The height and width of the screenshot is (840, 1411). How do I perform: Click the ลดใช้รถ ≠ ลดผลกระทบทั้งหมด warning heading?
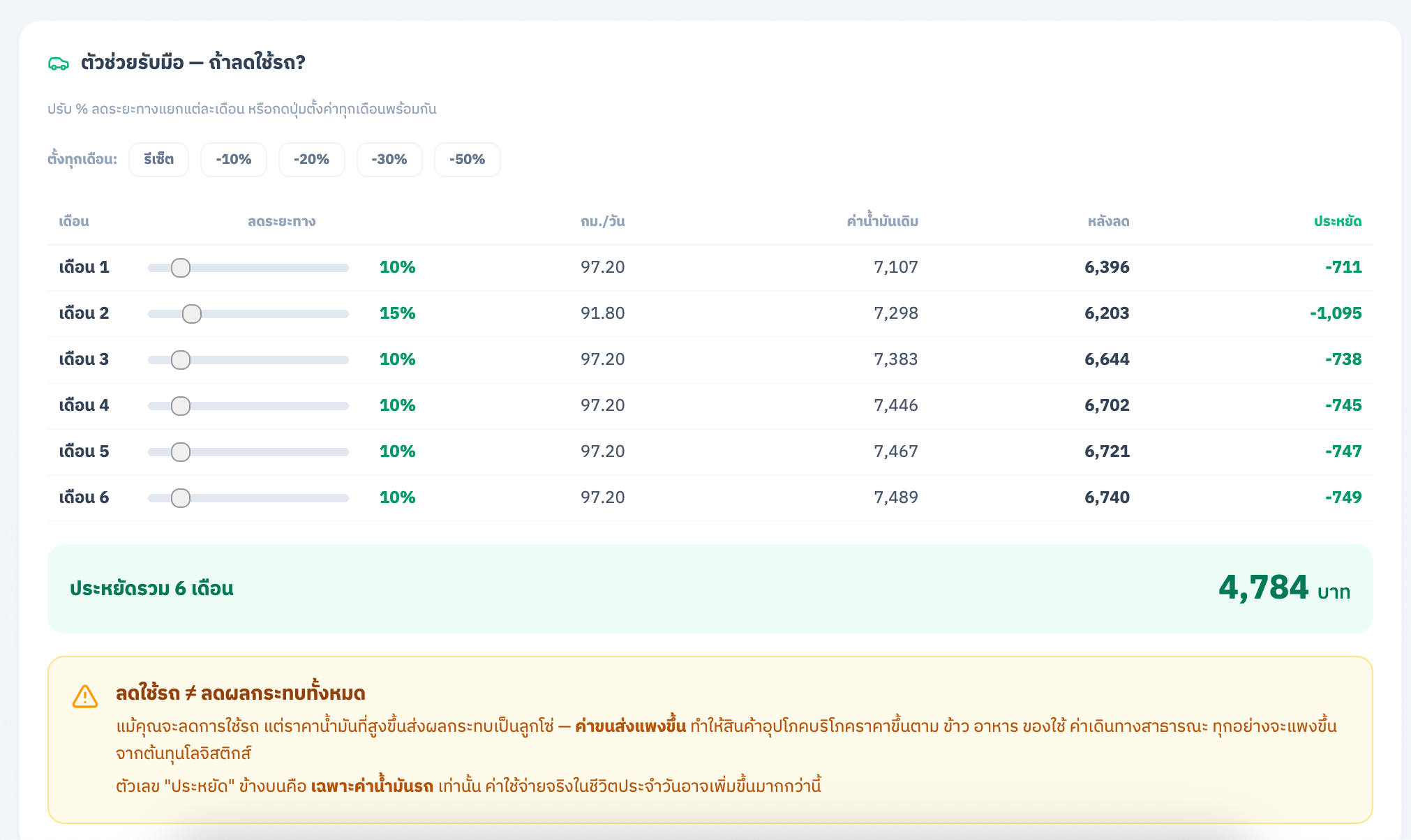[x=241, y=693]
